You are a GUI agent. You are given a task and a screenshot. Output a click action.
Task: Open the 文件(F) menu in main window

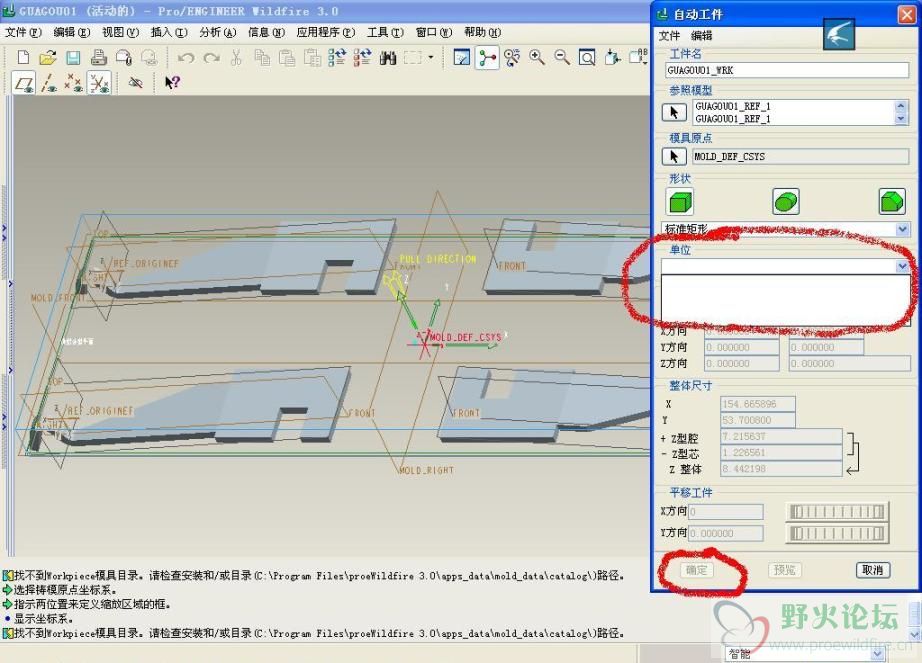[x=23, y=32]
